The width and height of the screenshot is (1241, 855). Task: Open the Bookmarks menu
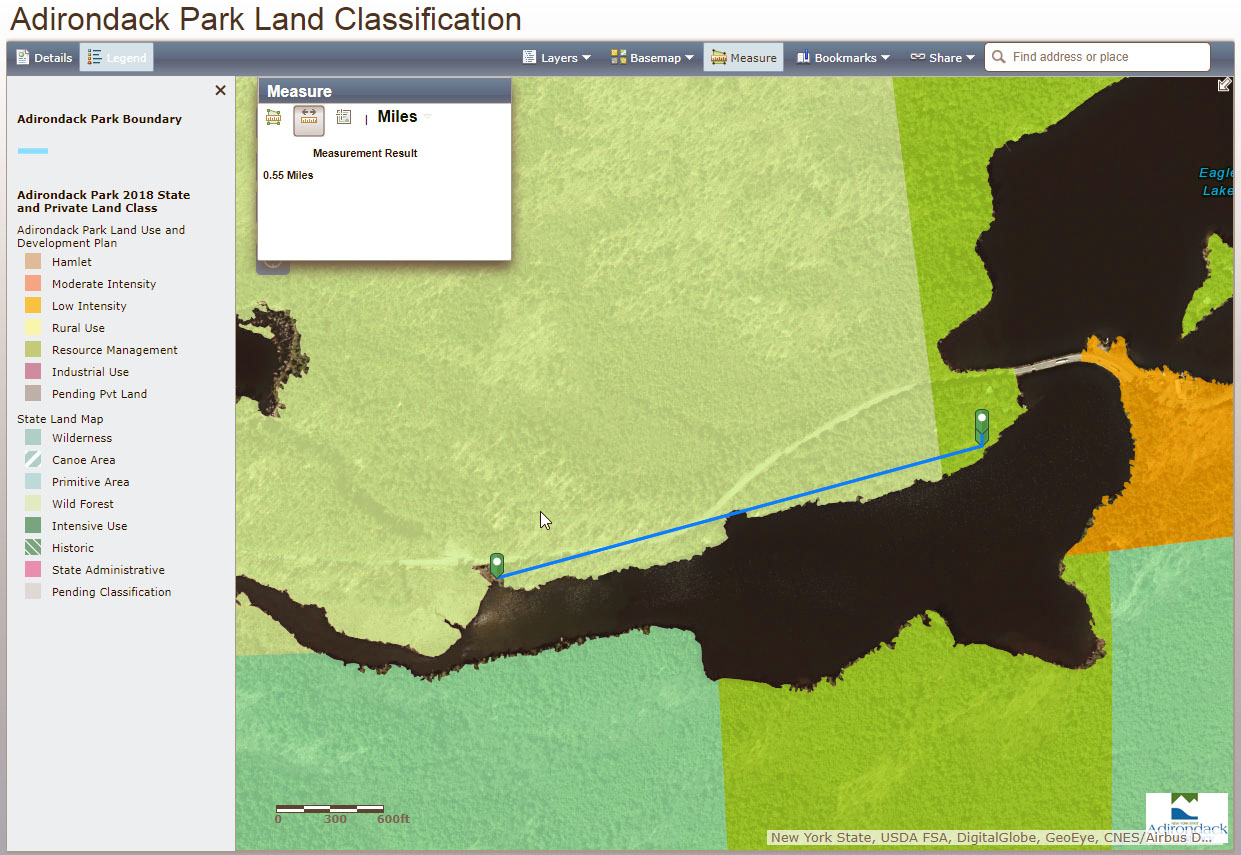[843, 58]
